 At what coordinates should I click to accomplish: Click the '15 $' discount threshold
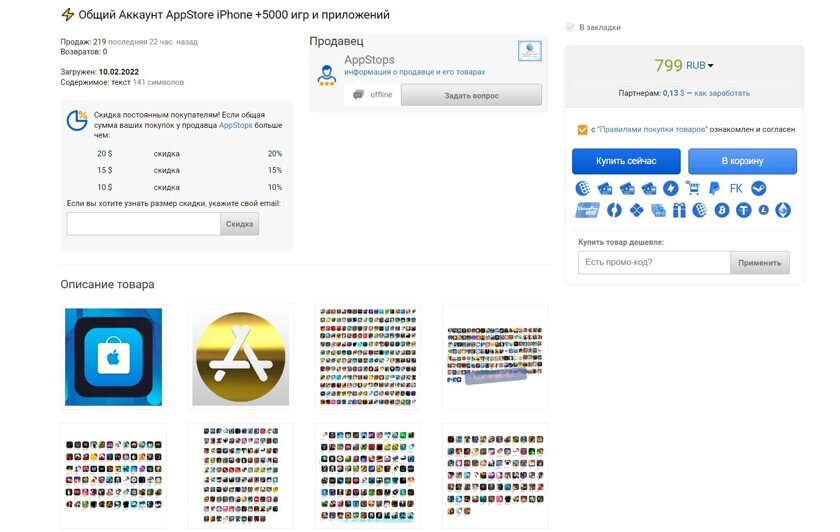(104, 170)
